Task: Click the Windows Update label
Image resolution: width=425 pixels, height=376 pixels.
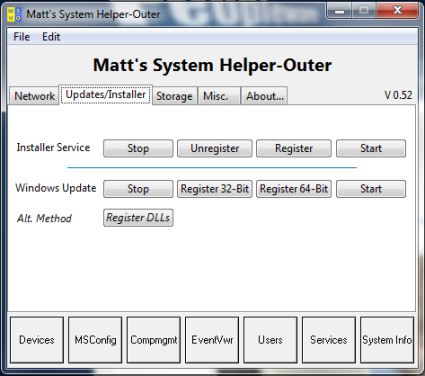Action: point(56,188)
